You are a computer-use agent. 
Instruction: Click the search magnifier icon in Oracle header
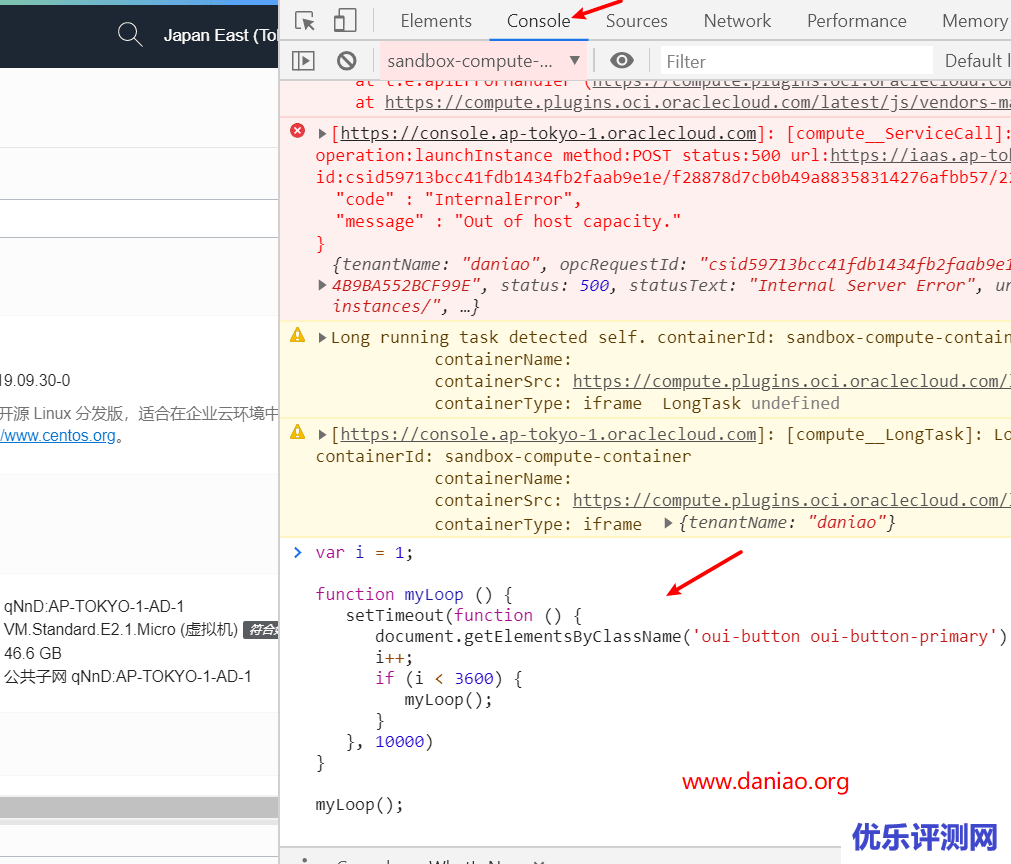pyautogui.click(x=130, y=35)
